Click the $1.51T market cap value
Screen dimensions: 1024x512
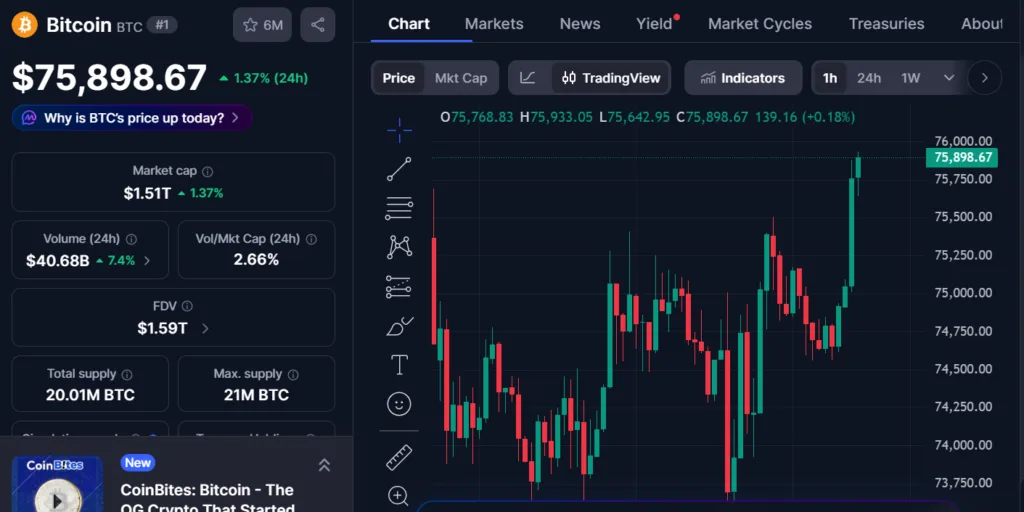148,193
